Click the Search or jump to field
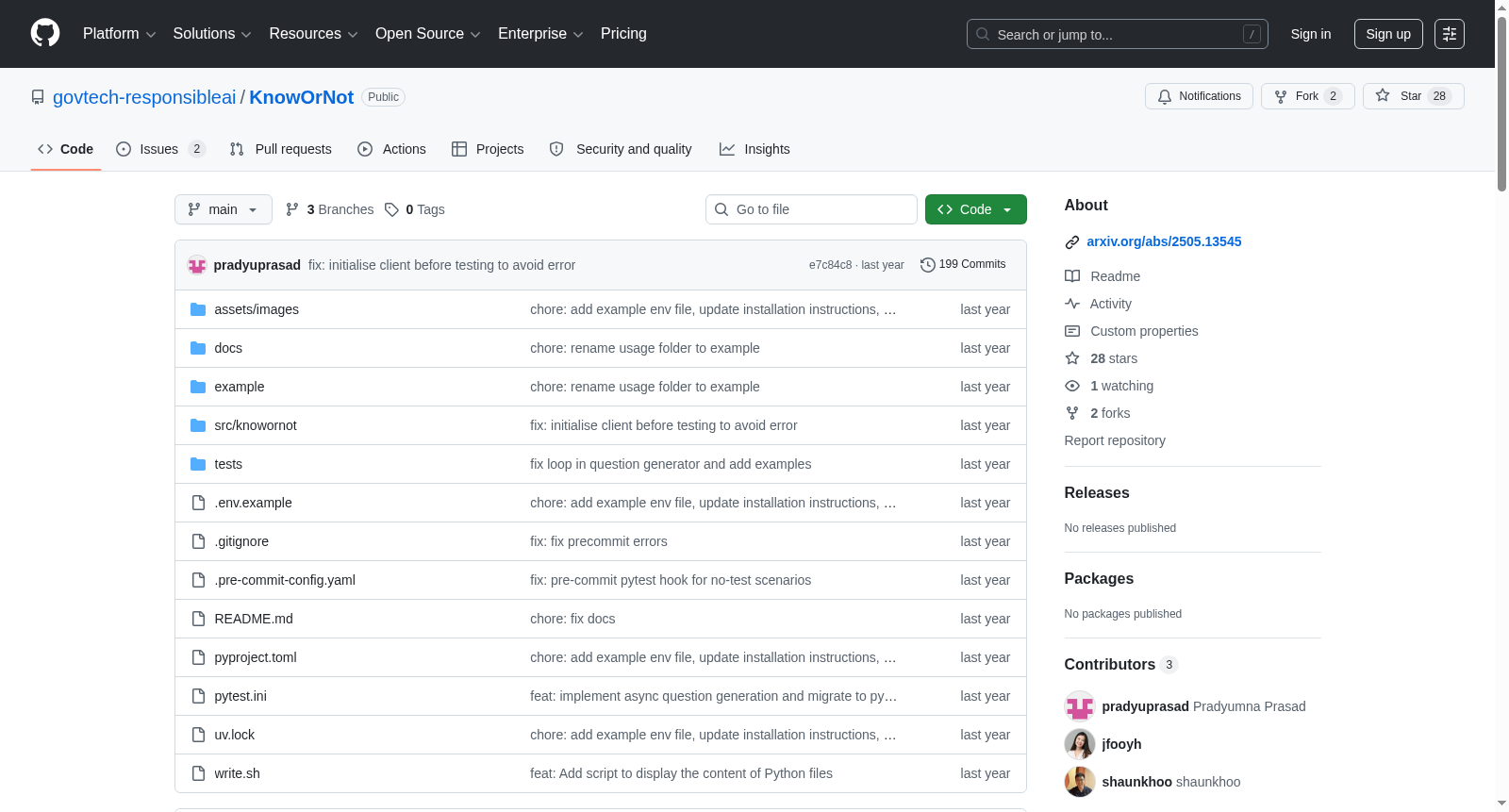Viewport: 1509px width, 812px height. [x=1118, y=34]
